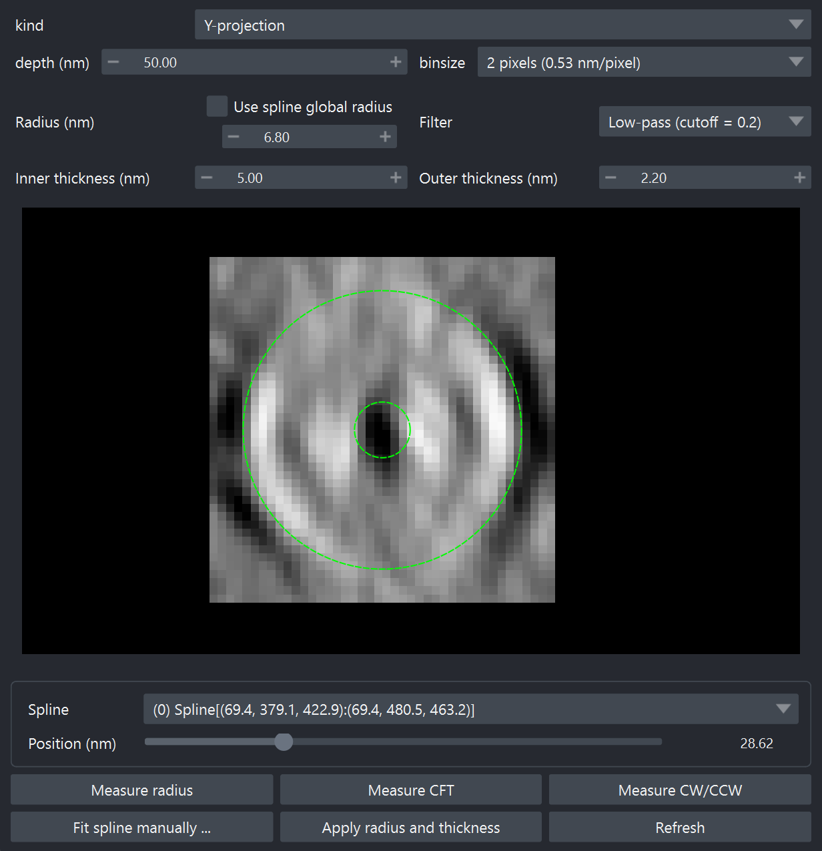Screen dimensions: 822x851
Task: Increase depth with plus button
Action: 396,62
